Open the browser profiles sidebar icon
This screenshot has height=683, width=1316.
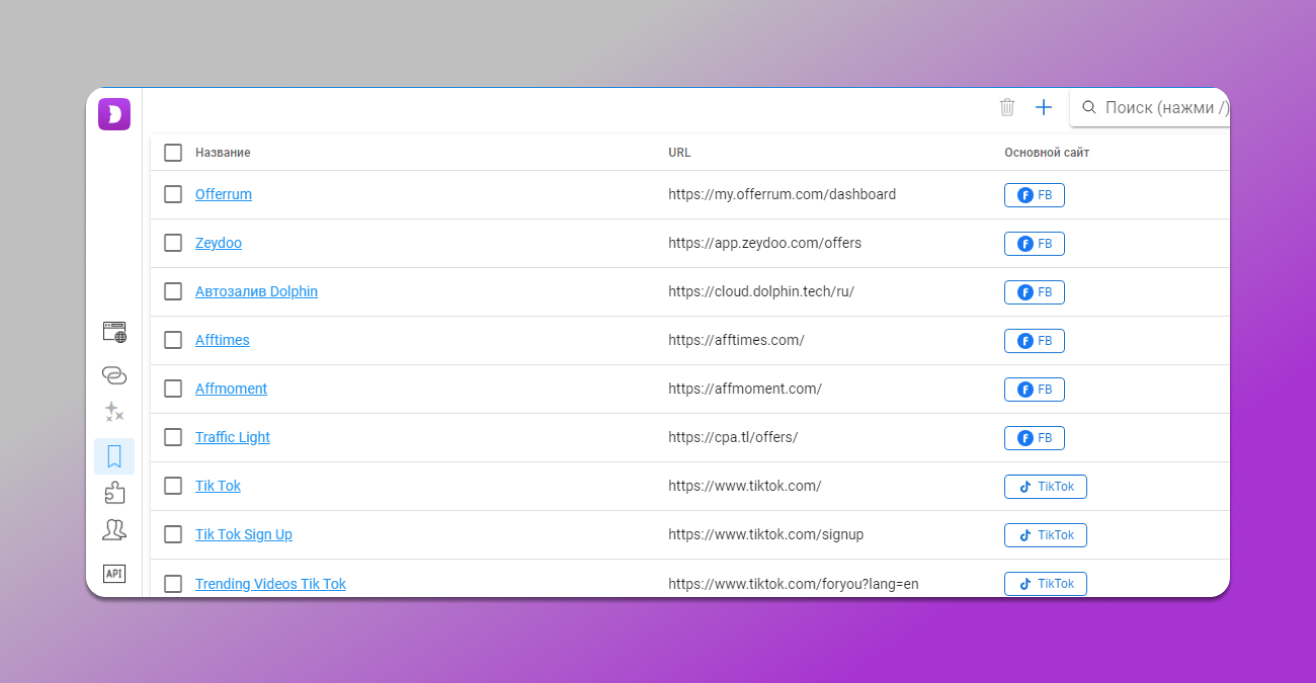(114, 332)
